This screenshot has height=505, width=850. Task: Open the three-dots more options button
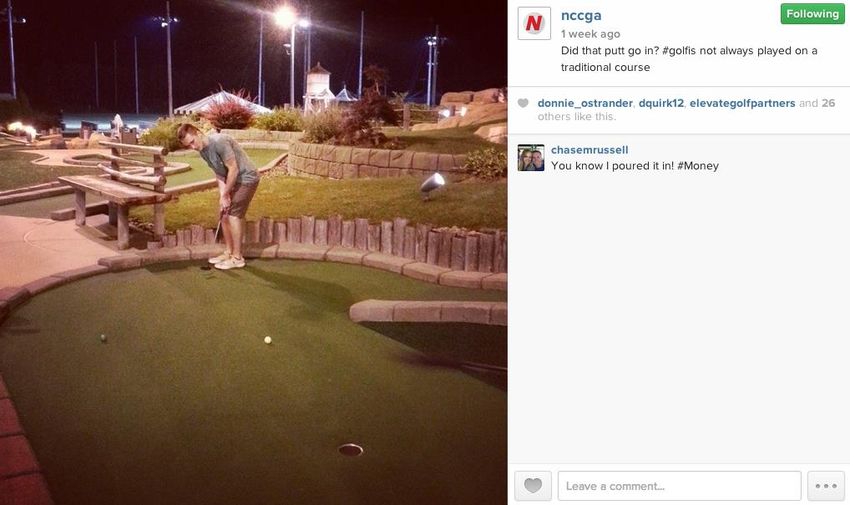pyautogui.click(x=826, y=485)
